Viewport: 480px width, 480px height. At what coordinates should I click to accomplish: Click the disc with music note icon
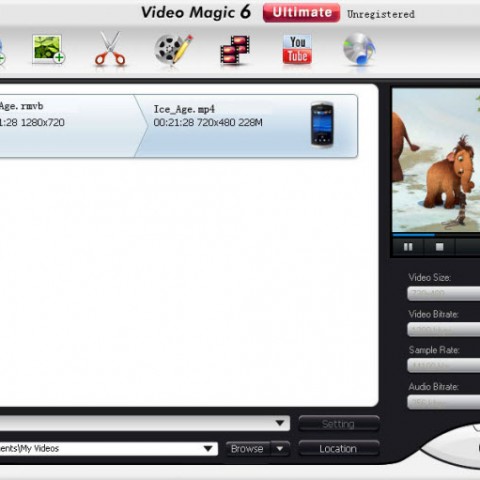(359, 49)
